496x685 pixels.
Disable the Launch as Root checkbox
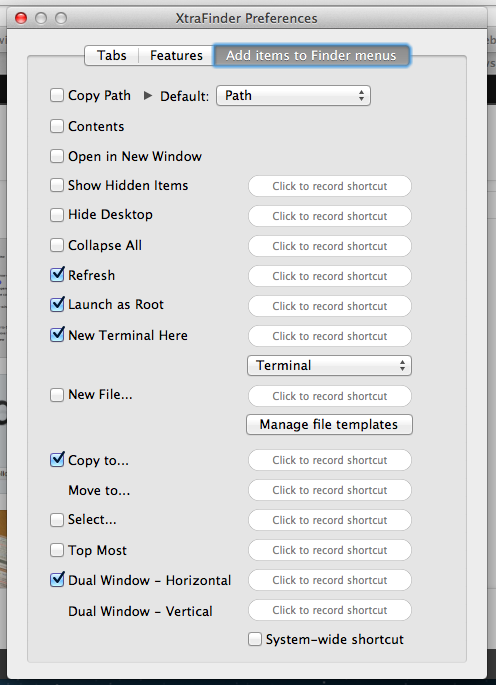click(x=57, y=304)
